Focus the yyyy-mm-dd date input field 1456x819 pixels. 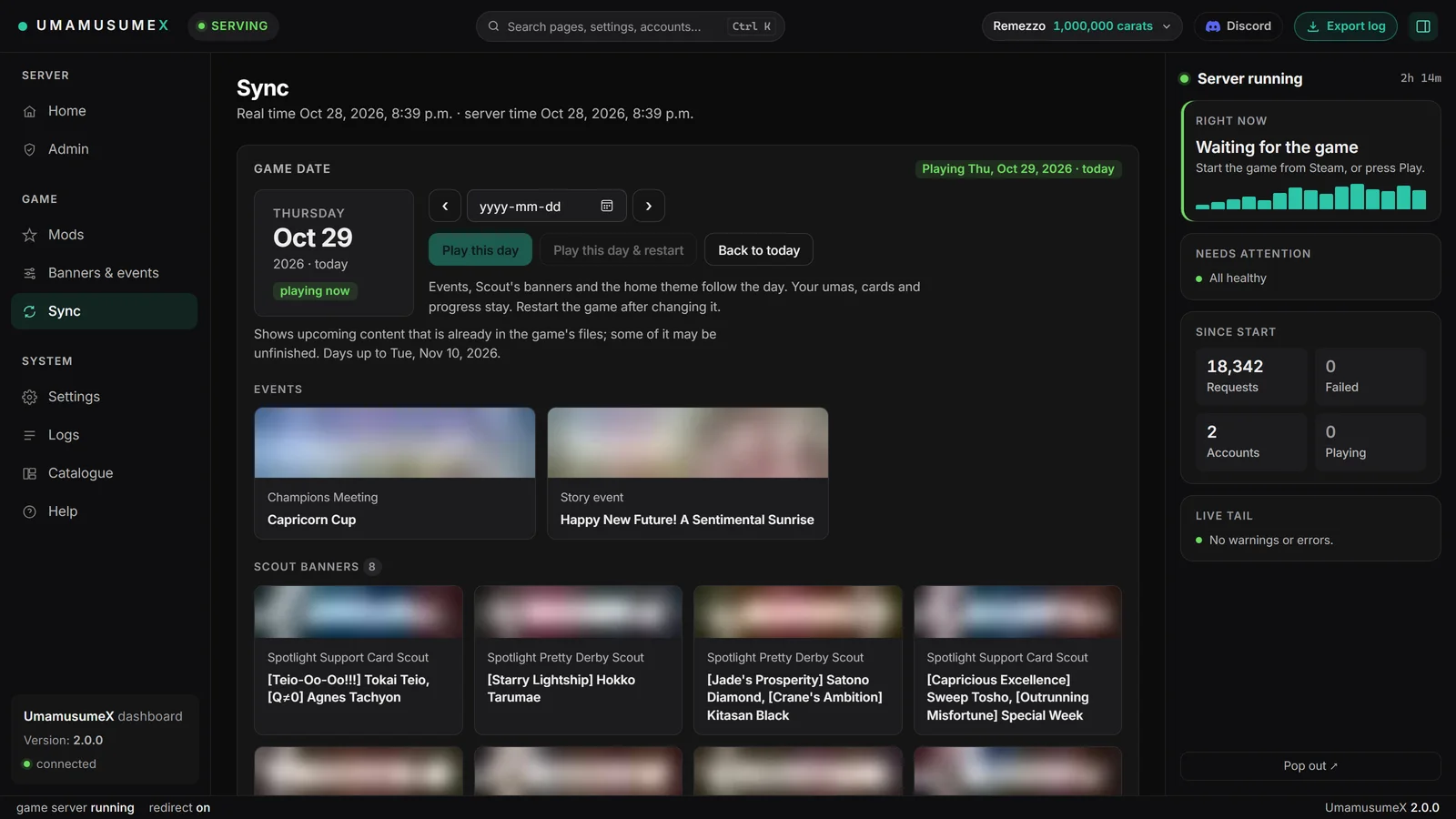(x=546, y=206)
